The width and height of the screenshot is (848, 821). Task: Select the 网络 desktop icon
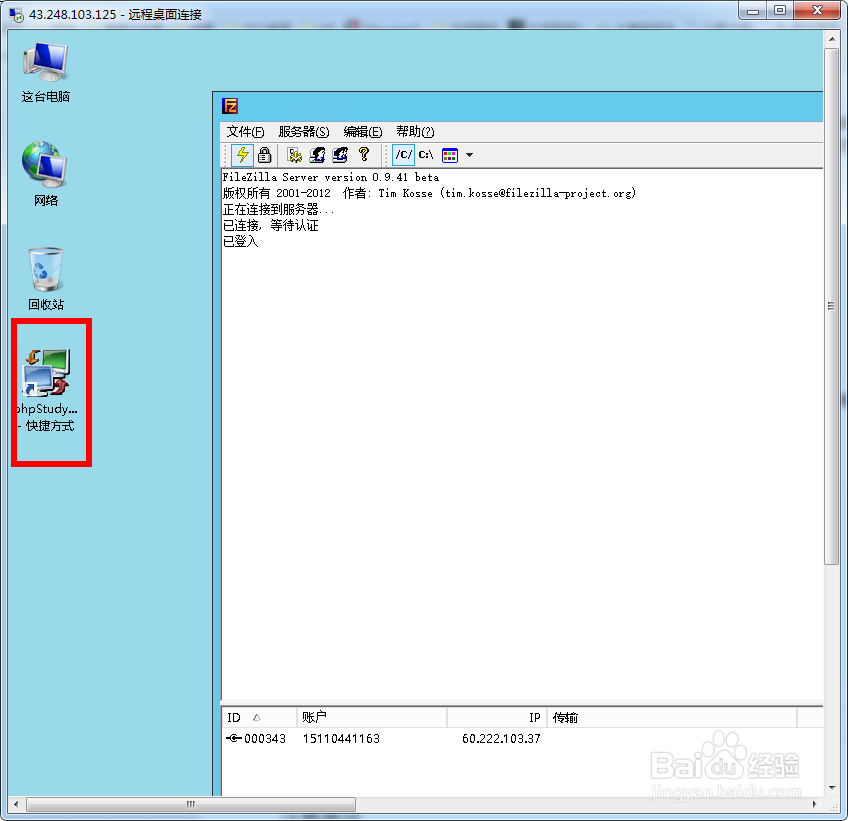tap(46, 174)
